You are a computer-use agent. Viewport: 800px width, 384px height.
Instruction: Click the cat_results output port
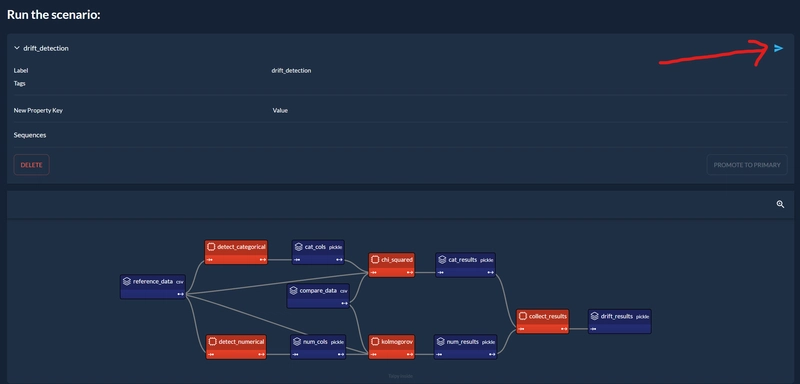490,272
